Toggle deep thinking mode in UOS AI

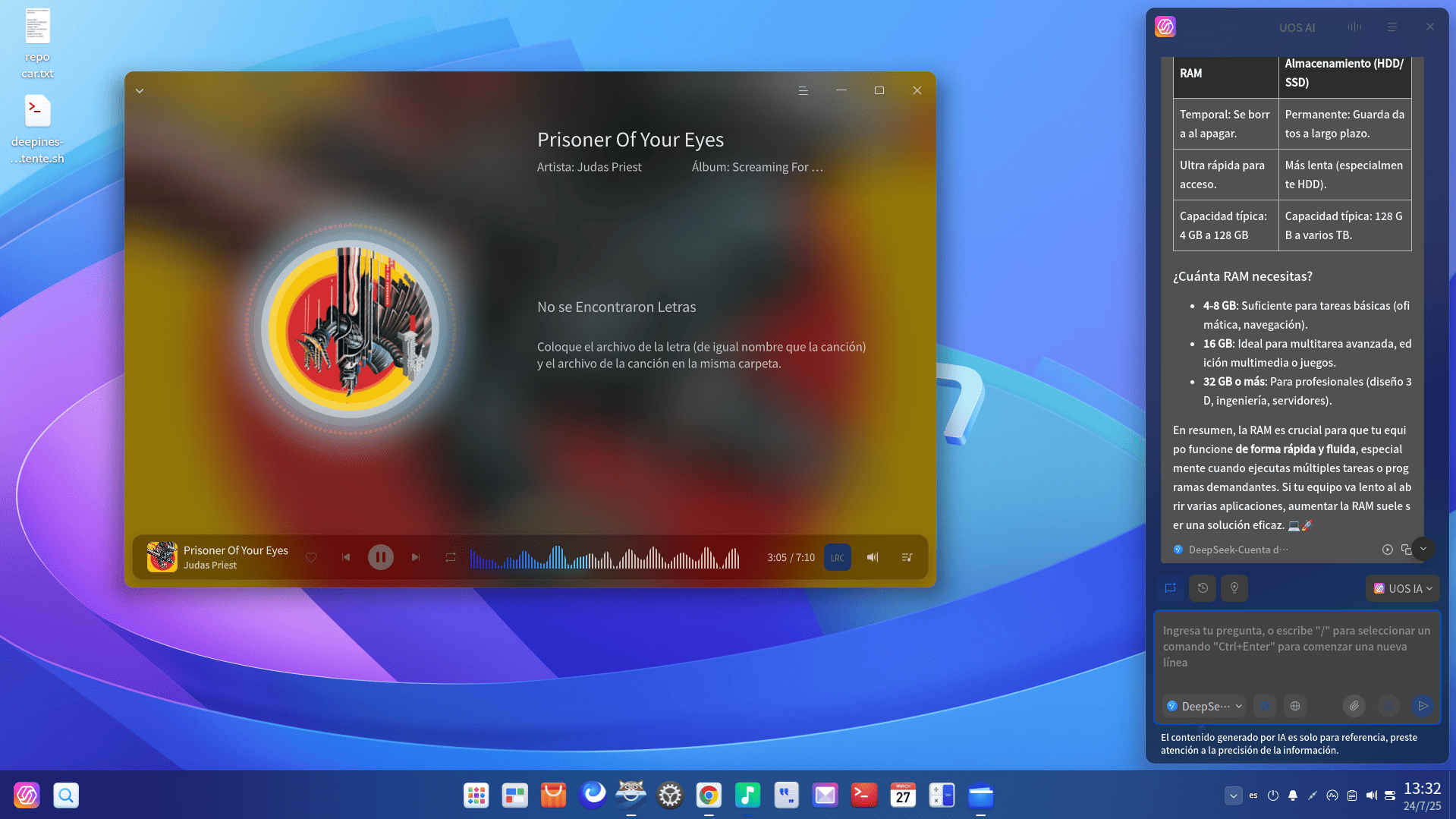point(1265,706)
